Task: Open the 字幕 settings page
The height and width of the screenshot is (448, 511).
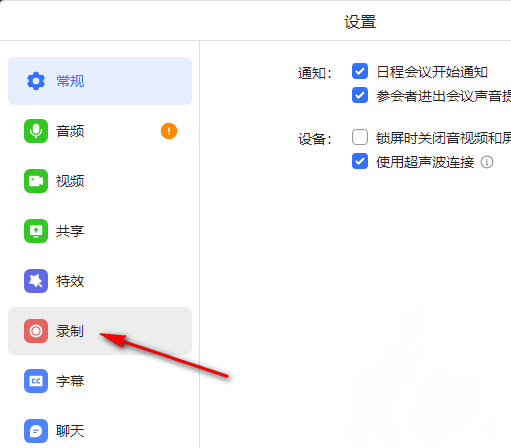Action: coord(100,381)
